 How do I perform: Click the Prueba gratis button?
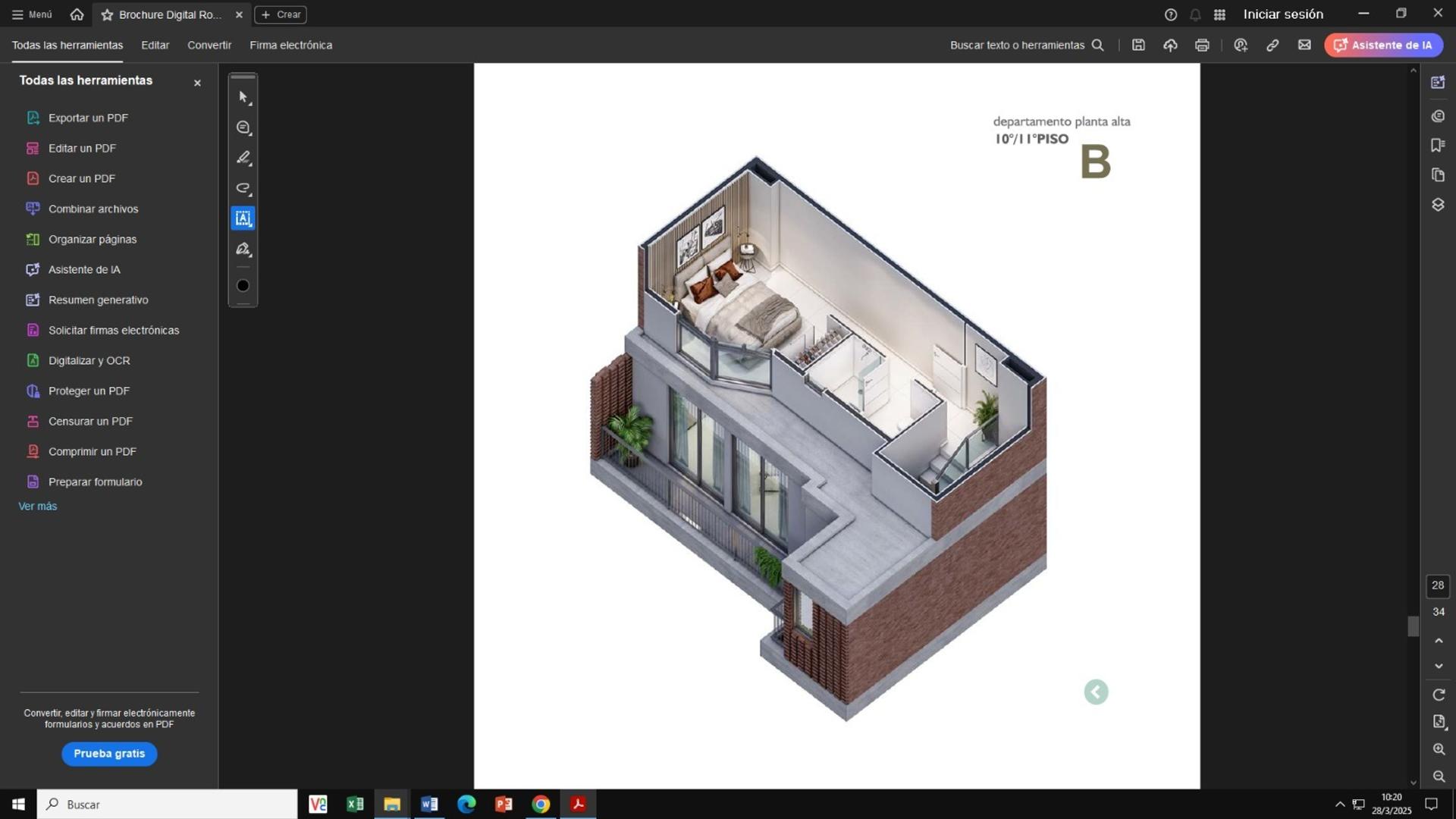(x=109, y=754)
